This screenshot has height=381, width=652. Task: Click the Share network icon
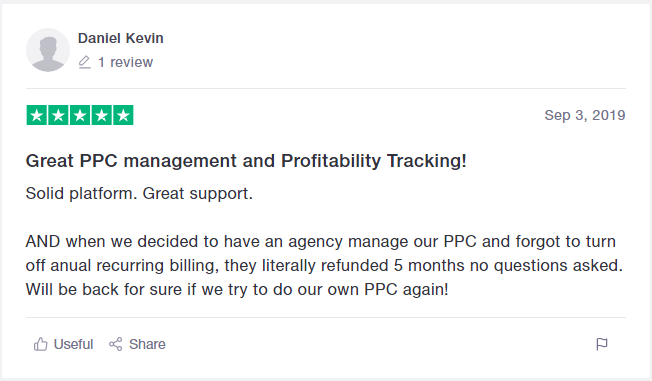point(116,344)
